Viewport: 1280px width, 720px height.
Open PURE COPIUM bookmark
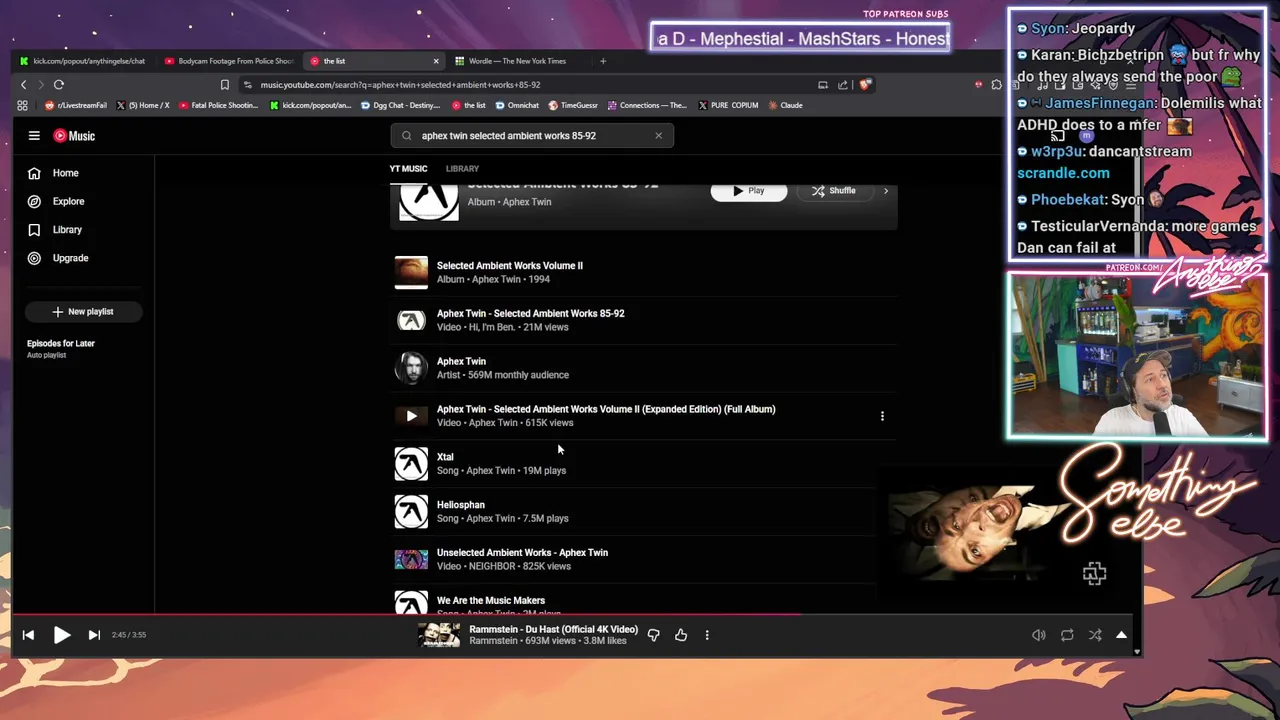tap(728, 105)
